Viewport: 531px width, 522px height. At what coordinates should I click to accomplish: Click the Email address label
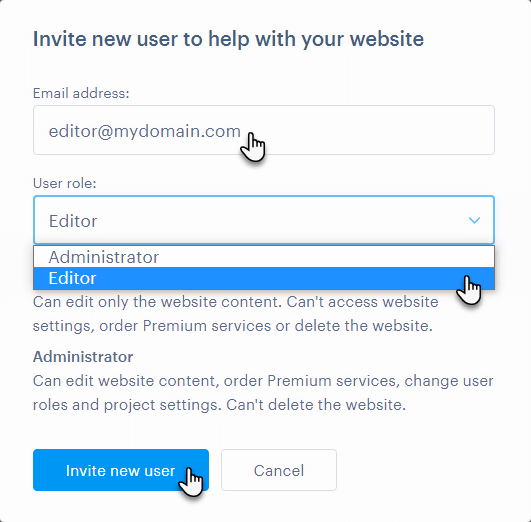[81, 93]
